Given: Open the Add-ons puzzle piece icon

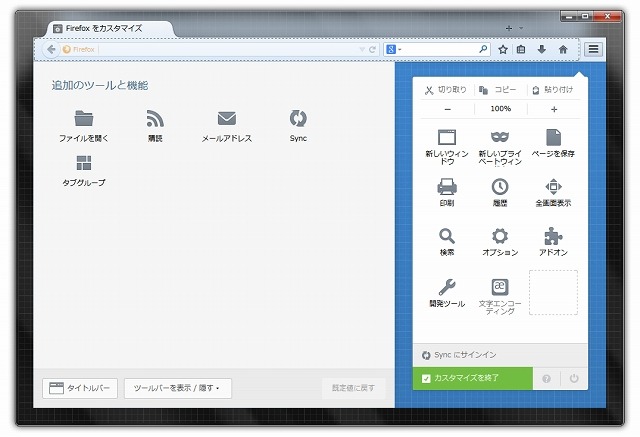Looking at the screenshot, I should pos(553,236).
